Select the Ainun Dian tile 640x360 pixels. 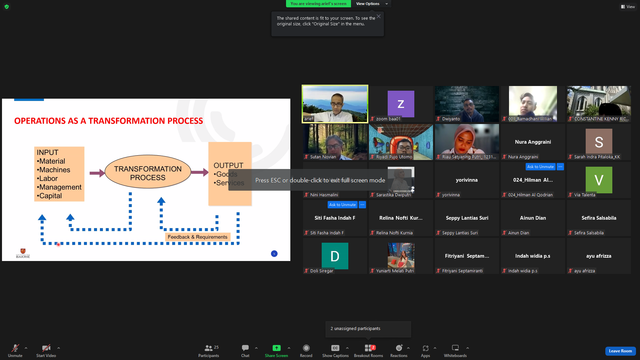pyautogui.click(x=533, y=218)
